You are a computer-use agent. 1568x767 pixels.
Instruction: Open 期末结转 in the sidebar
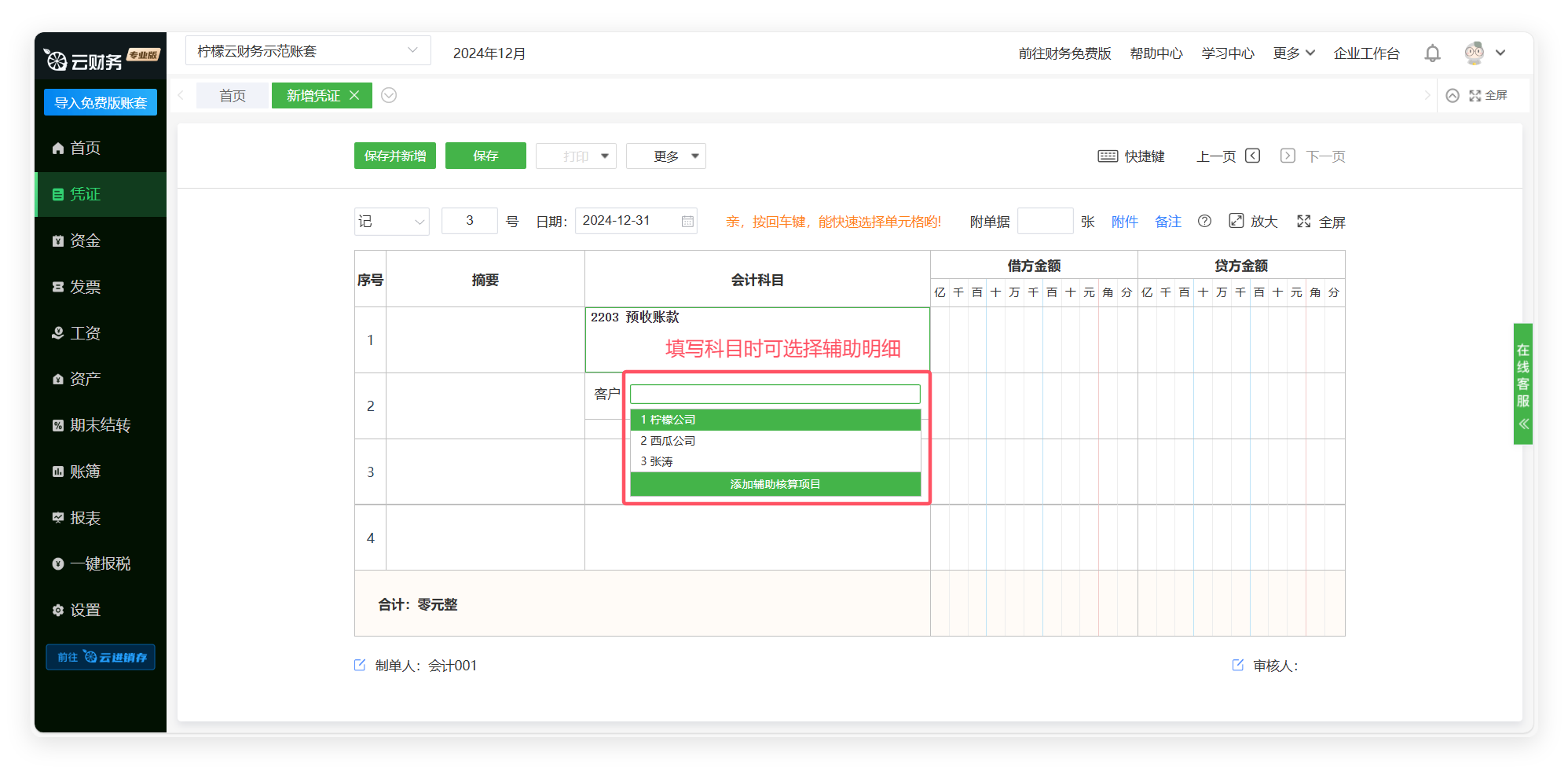100,425
